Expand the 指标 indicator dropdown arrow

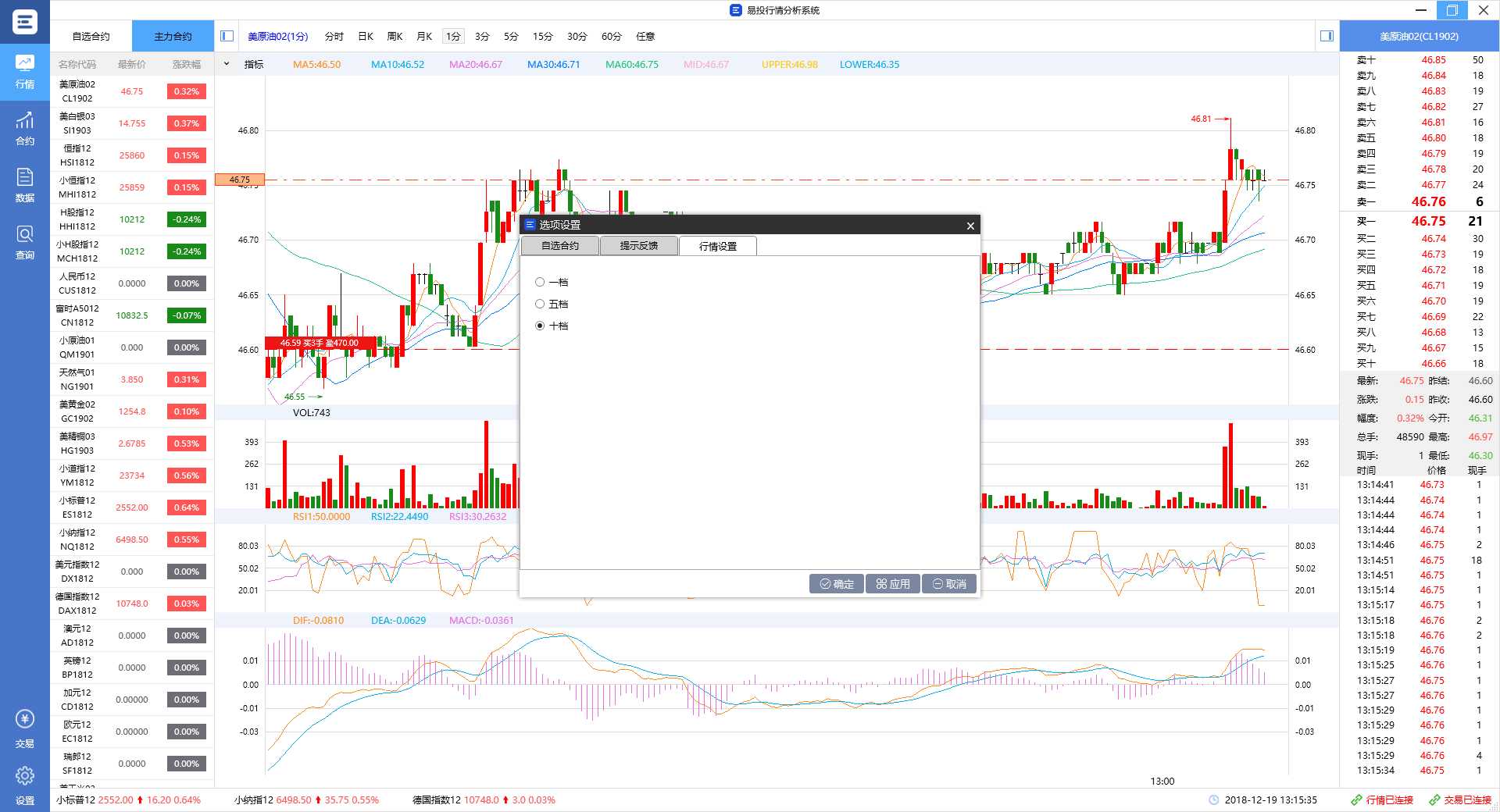(x=227, y=64)
